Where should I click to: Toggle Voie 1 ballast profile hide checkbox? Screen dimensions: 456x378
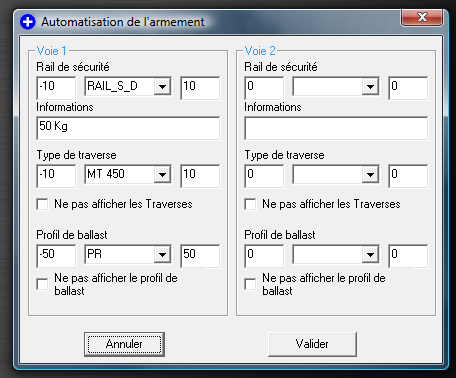pos(42,284)
